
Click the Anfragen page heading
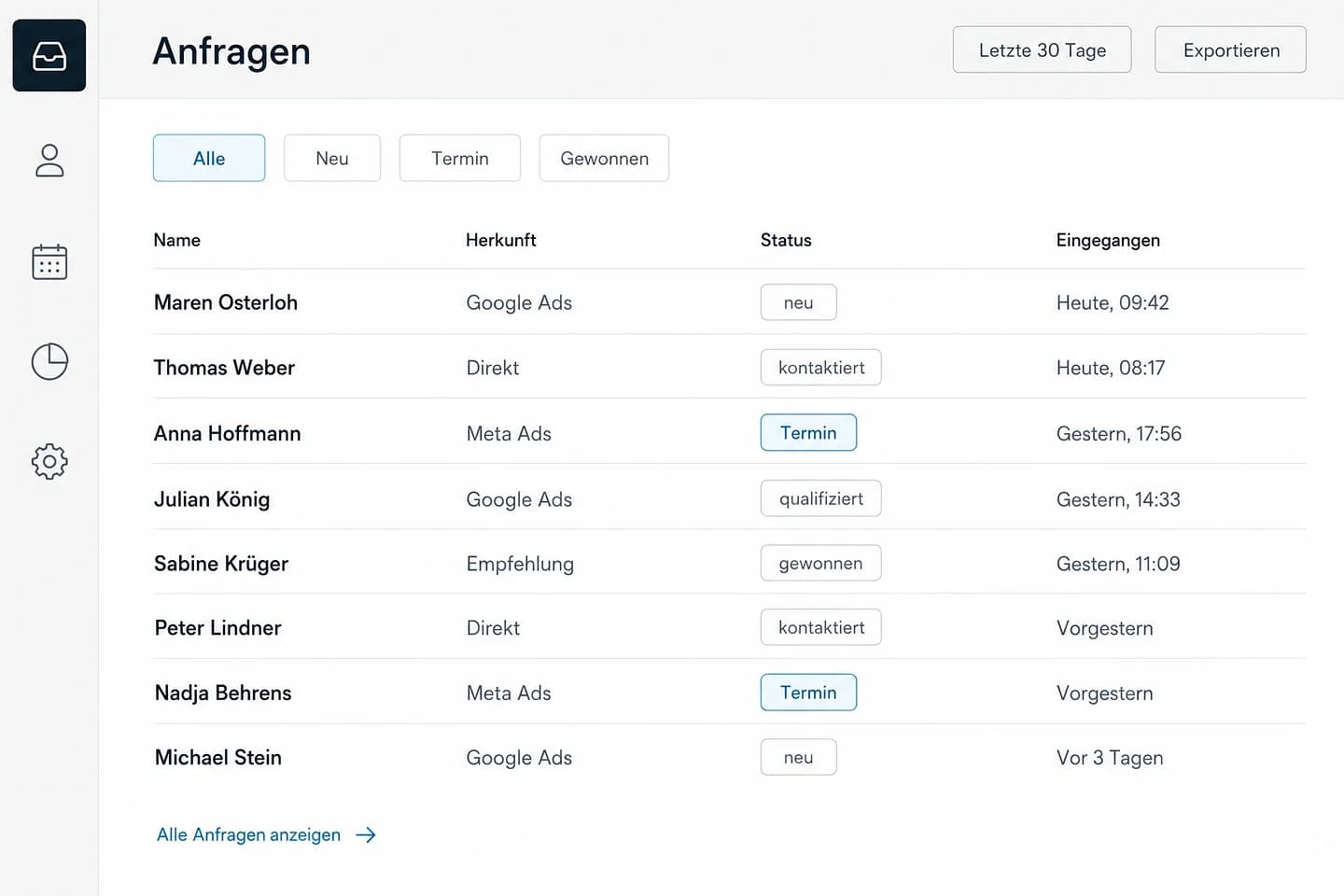pos(231,51)
